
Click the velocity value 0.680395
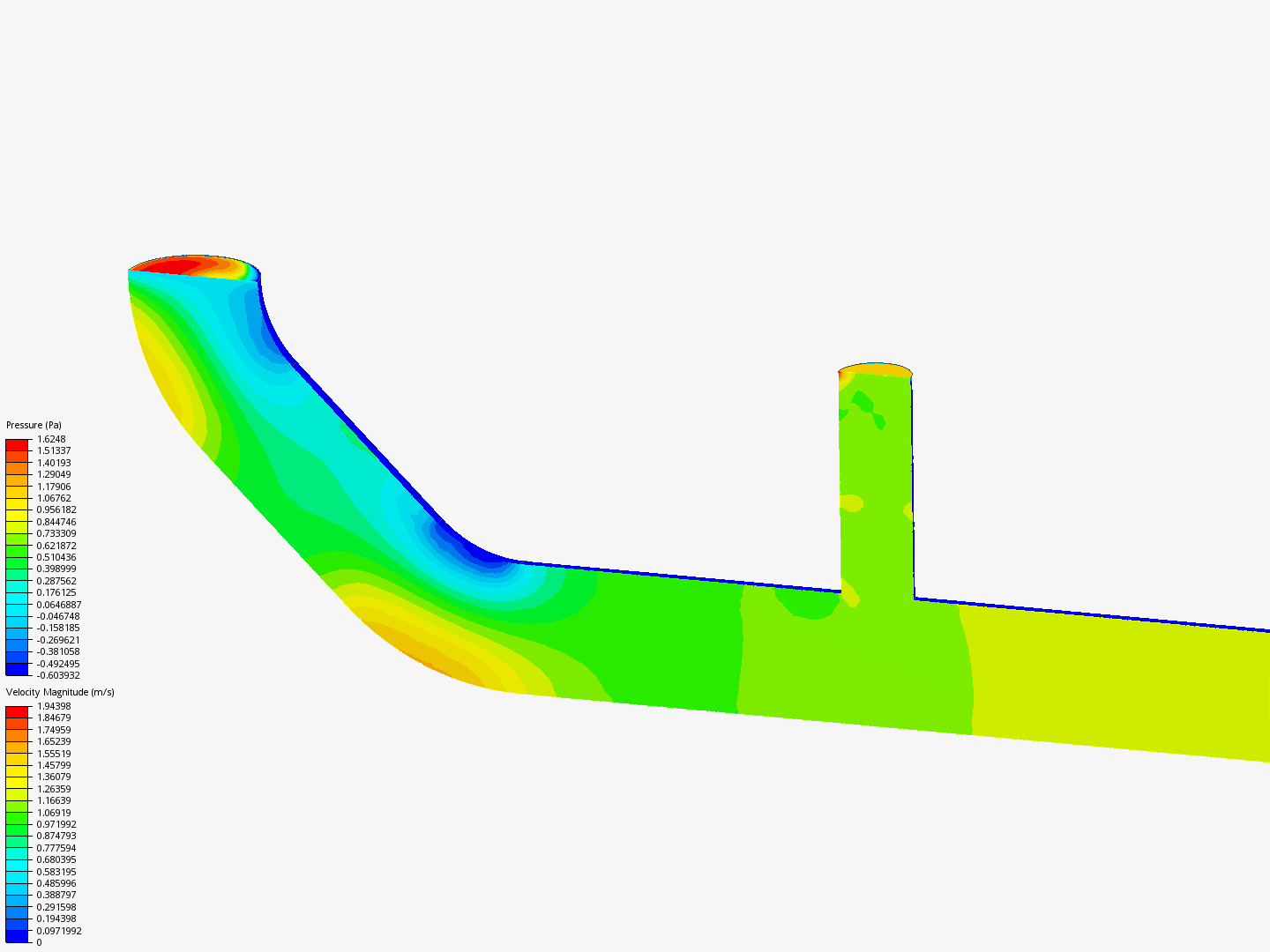tap(56, 859)
